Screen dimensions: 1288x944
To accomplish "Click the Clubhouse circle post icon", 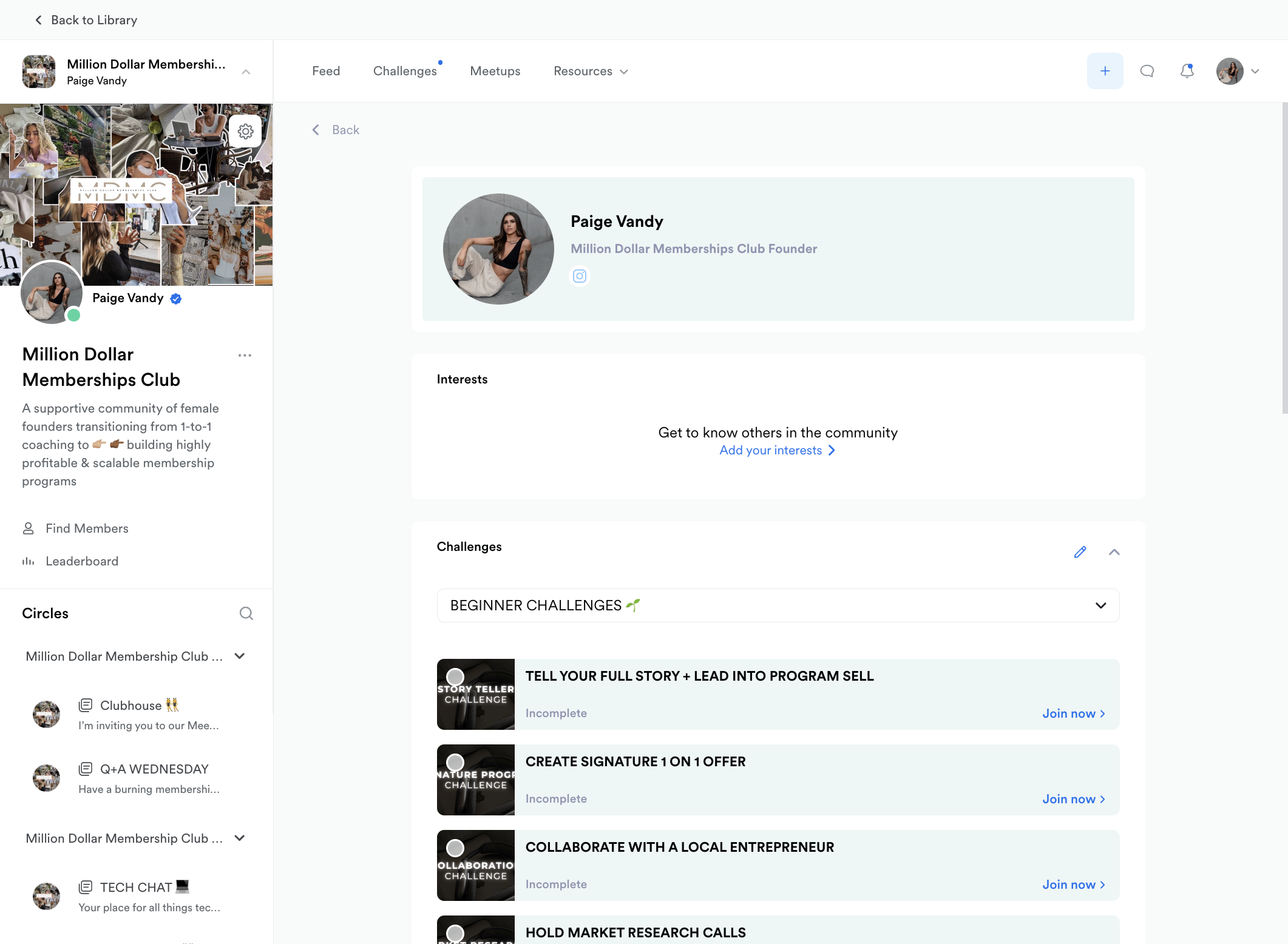I will tap(86, 705).
